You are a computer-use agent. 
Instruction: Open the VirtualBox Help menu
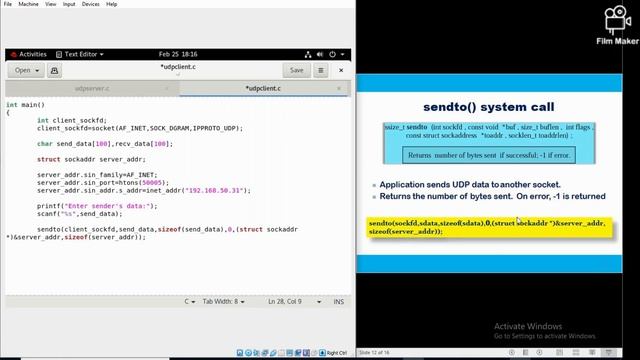pyautogui.click(x=111, y=4)
